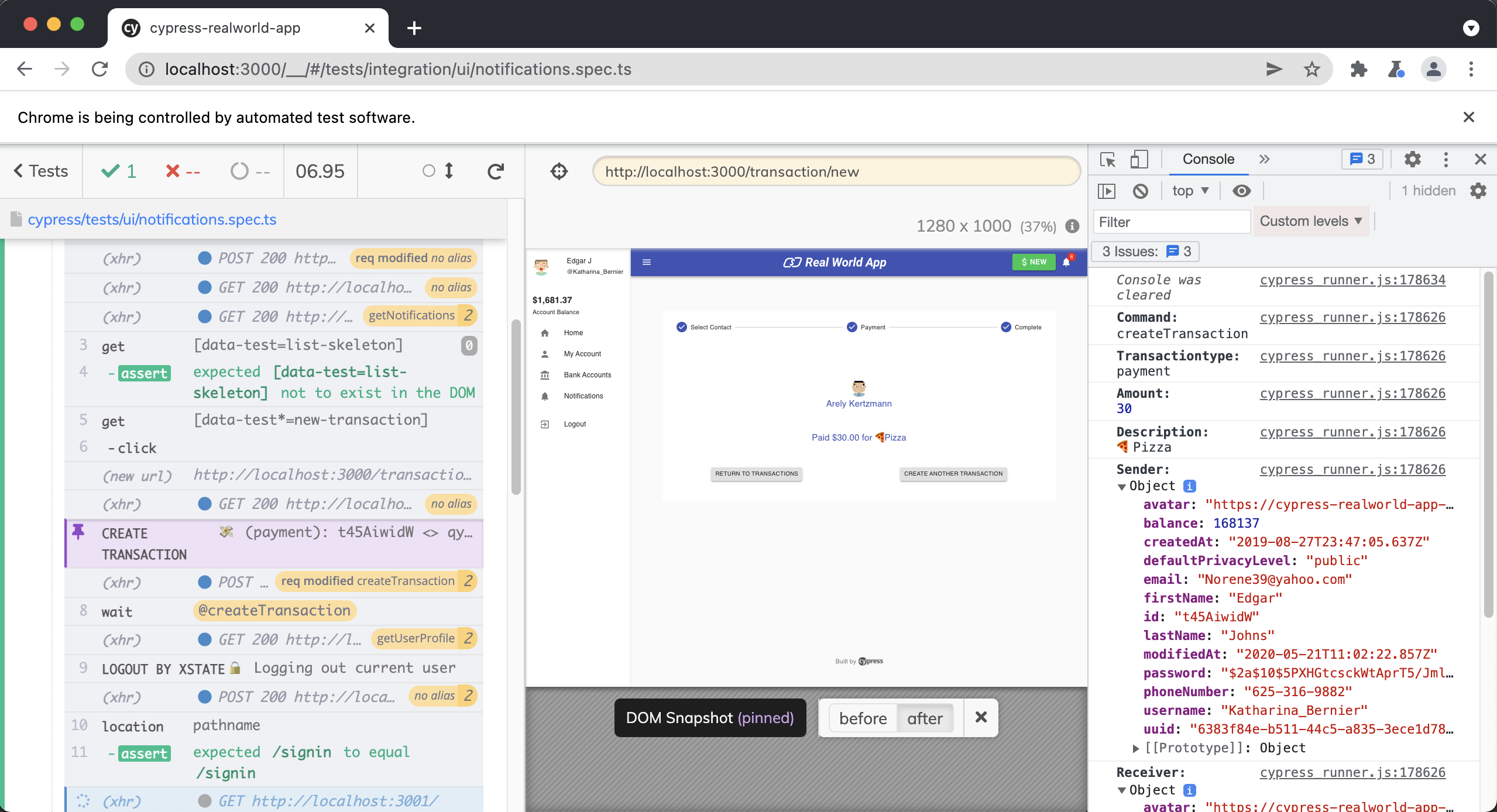
Task: Open the notifications.spec.ts file link
Action: point(152,219)
